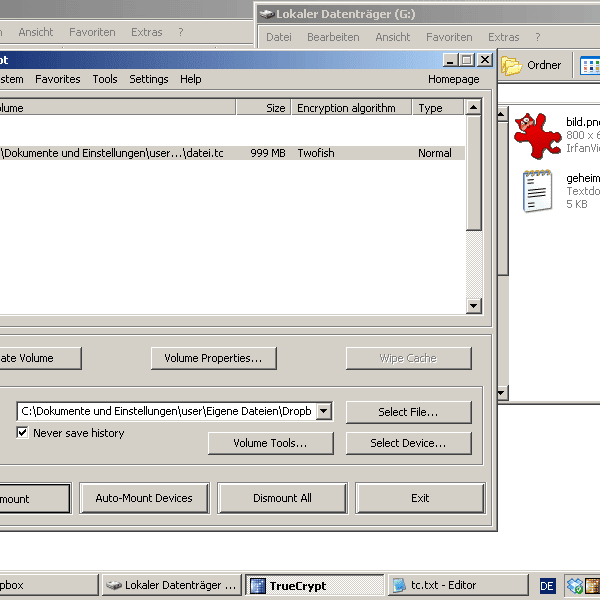
Task: Open Help menu in TrueCrypt
Action: point(191,79)
